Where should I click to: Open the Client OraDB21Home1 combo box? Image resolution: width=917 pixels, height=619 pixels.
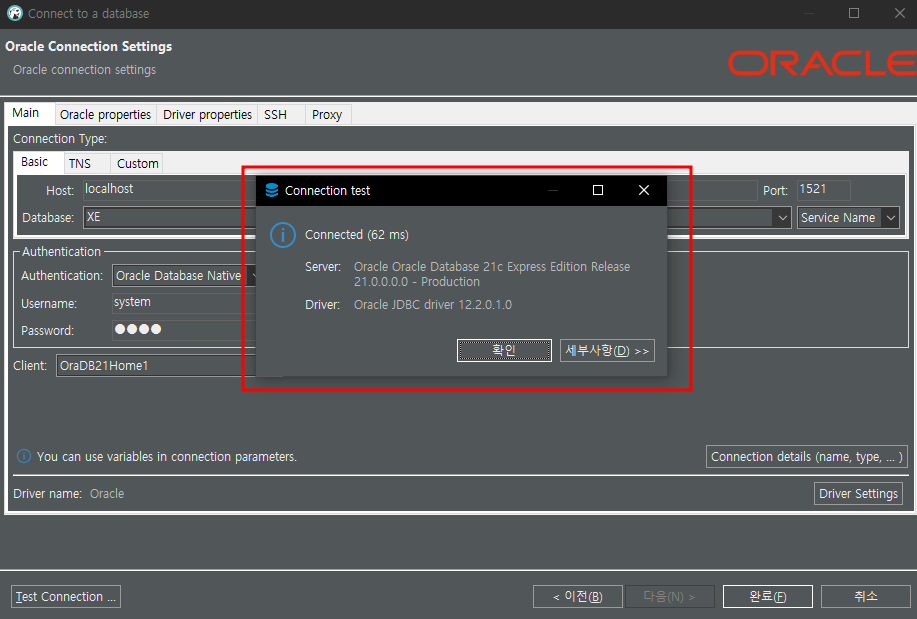click(156, 366)
